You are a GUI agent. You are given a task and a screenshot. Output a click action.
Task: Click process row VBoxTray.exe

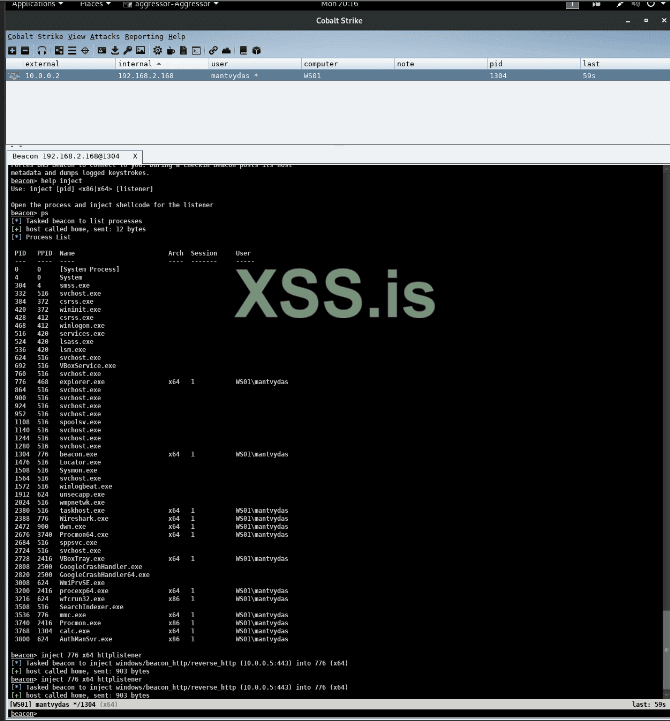(151, 559)
